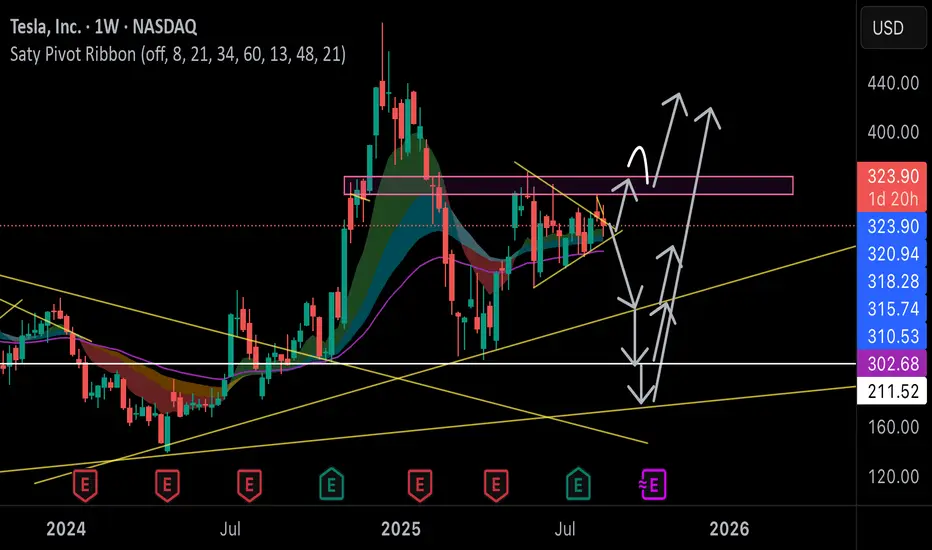Click the 160.00 price scale value
The image size is (932, 550).
tap(893, 427)
